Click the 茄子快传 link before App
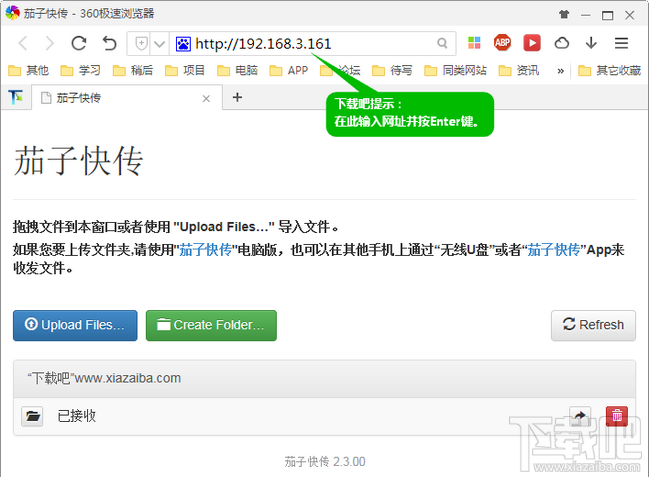This screenshot has height=477, width=649. [554, 250]
